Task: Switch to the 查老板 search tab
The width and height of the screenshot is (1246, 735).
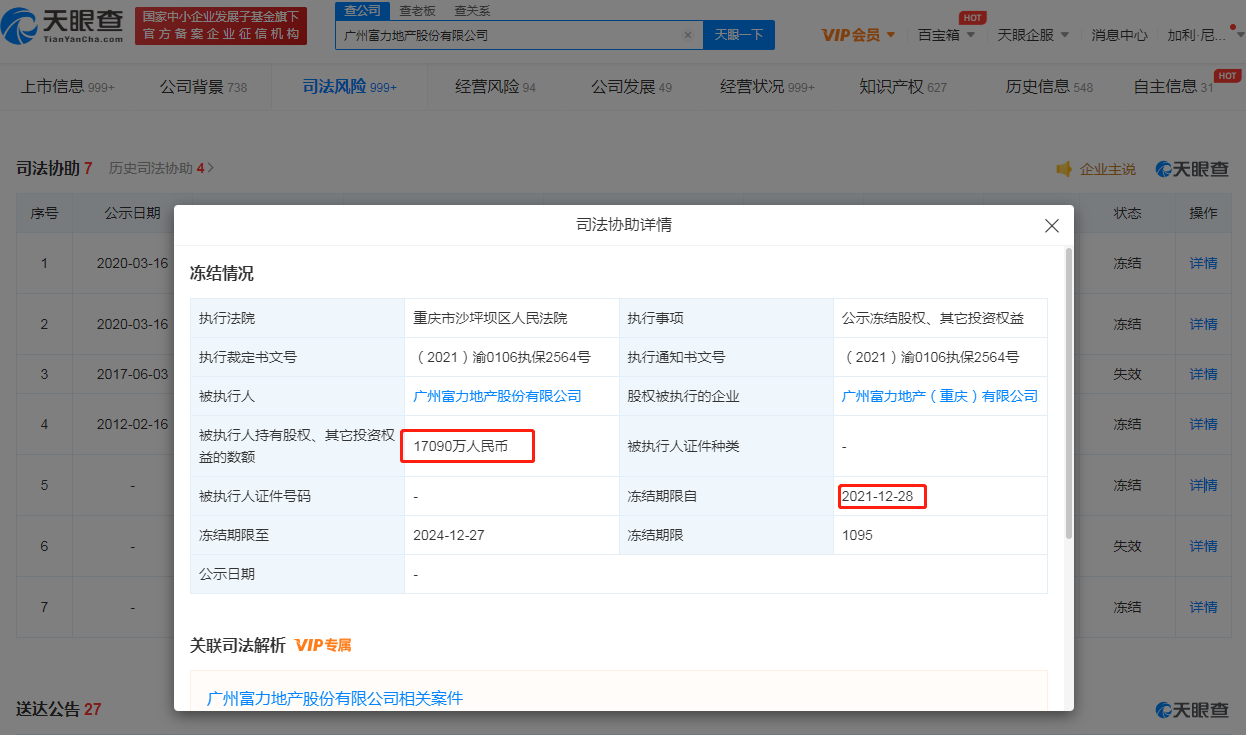Action: [417, 11]
